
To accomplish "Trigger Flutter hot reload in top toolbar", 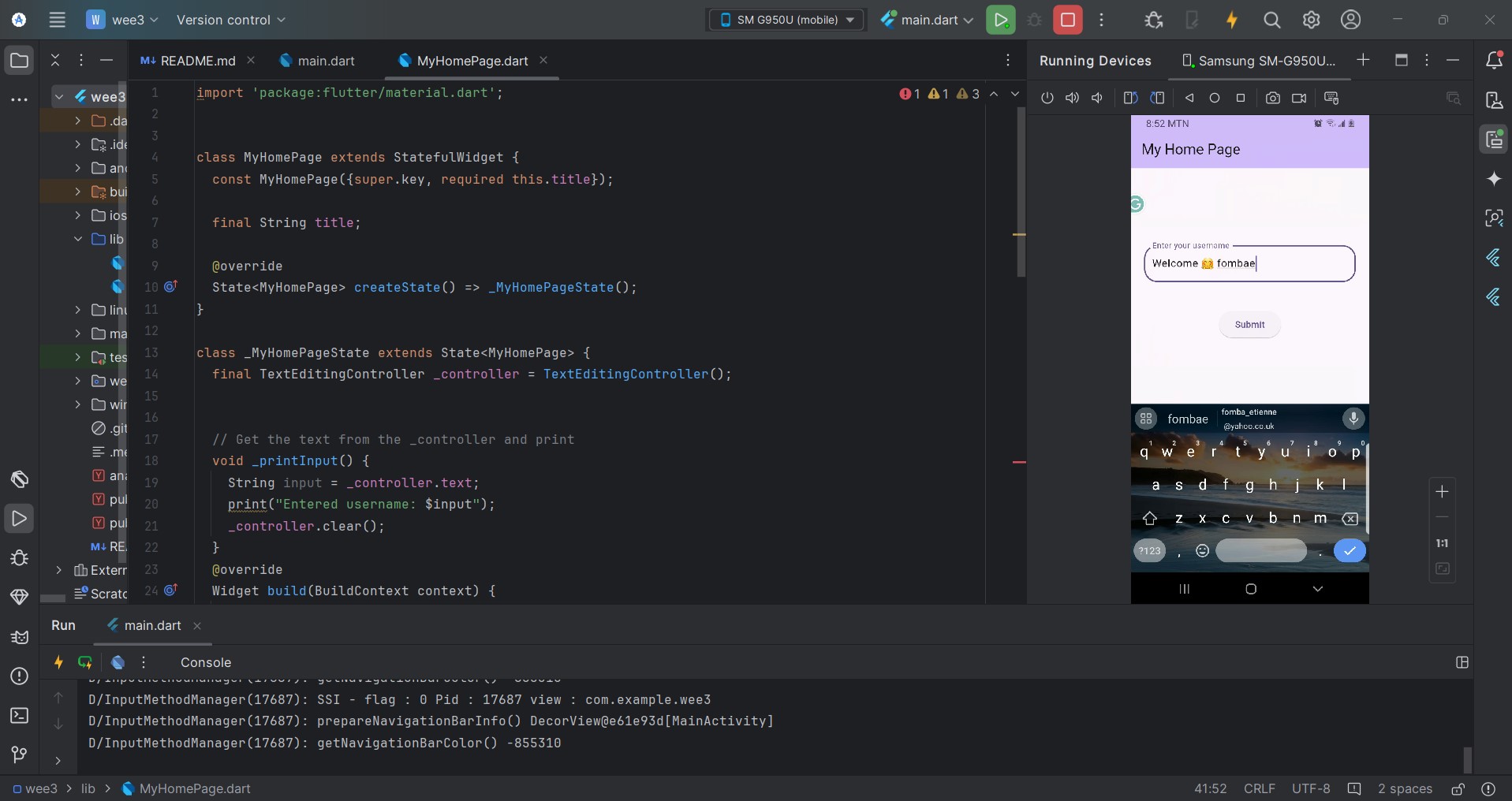I will pyautogui.click(x=1231, y=20).
